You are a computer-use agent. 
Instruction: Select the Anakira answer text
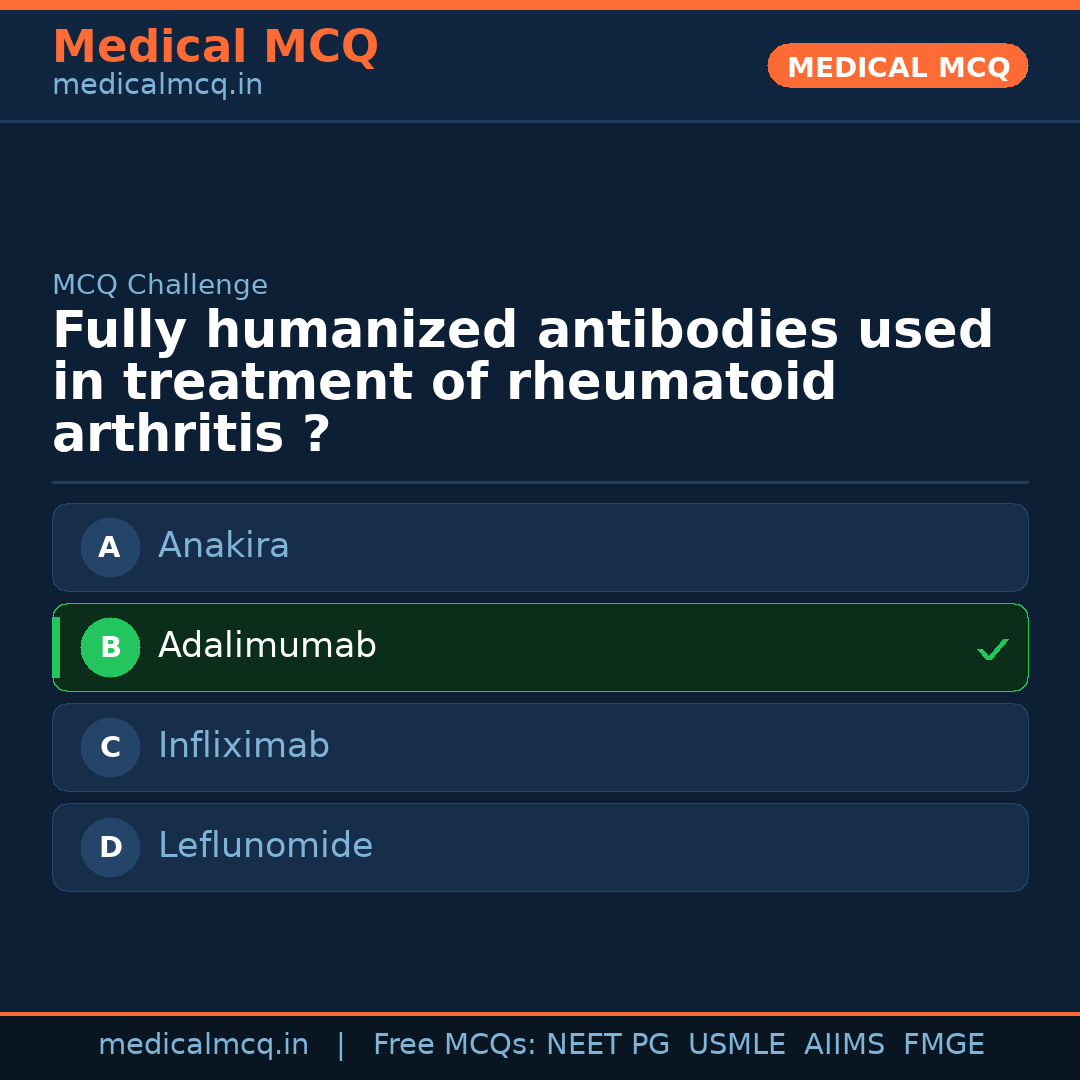(223, 546)
